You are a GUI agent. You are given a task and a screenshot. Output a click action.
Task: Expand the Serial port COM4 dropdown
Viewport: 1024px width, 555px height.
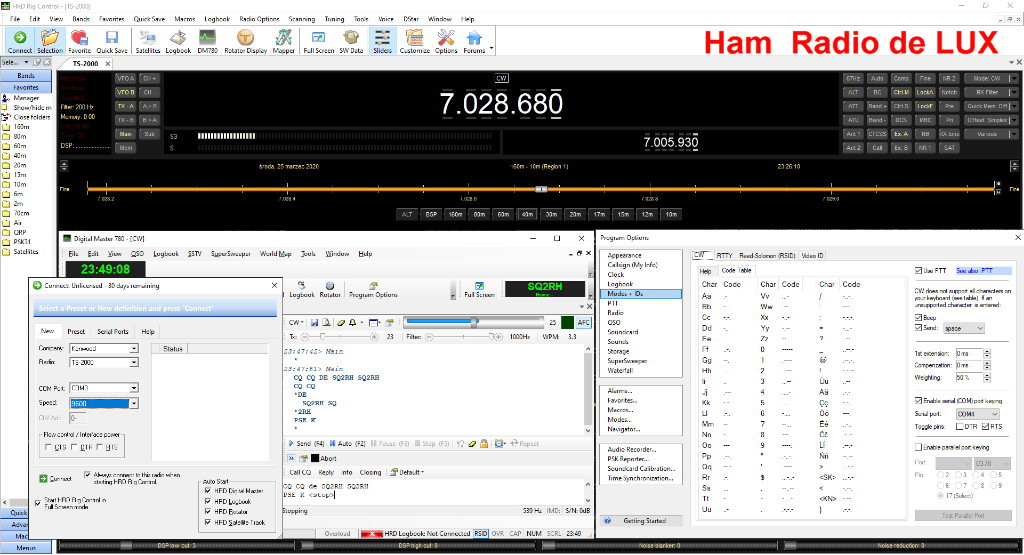pyautogui.click(x=993, y=413)
